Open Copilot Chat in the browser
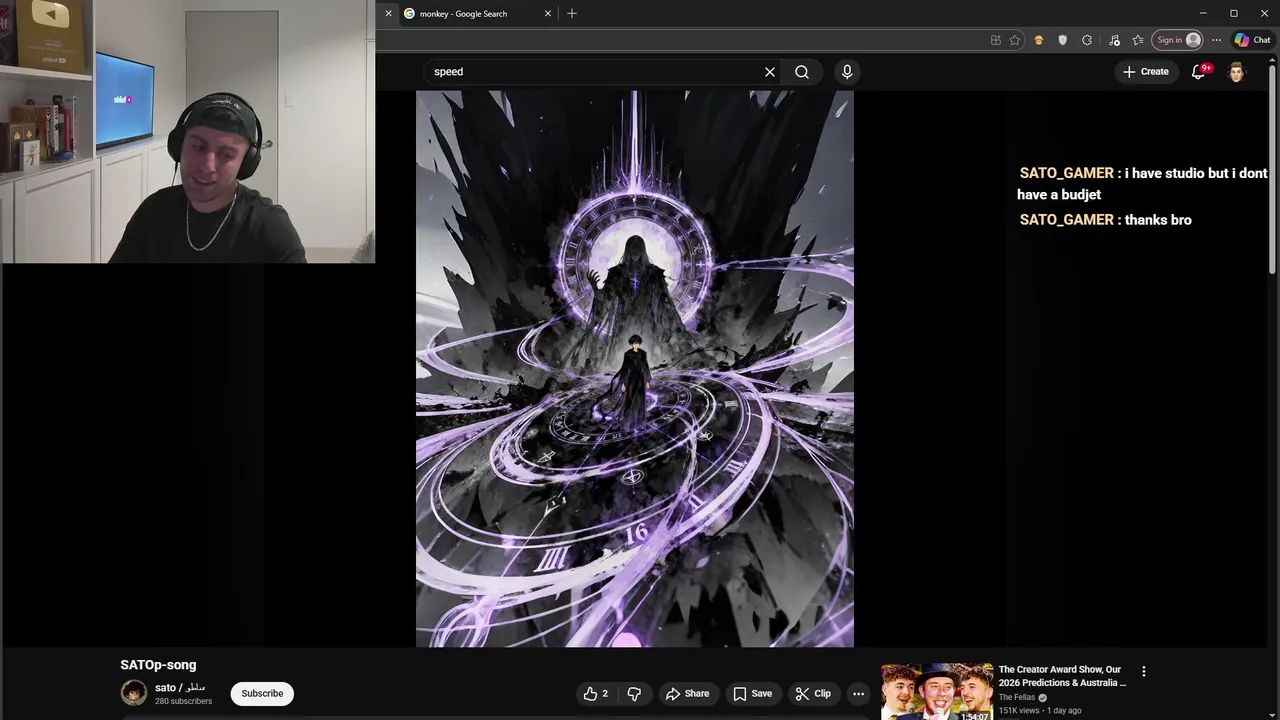The width and height of the screenshot is (1280, 720). 1252,40
